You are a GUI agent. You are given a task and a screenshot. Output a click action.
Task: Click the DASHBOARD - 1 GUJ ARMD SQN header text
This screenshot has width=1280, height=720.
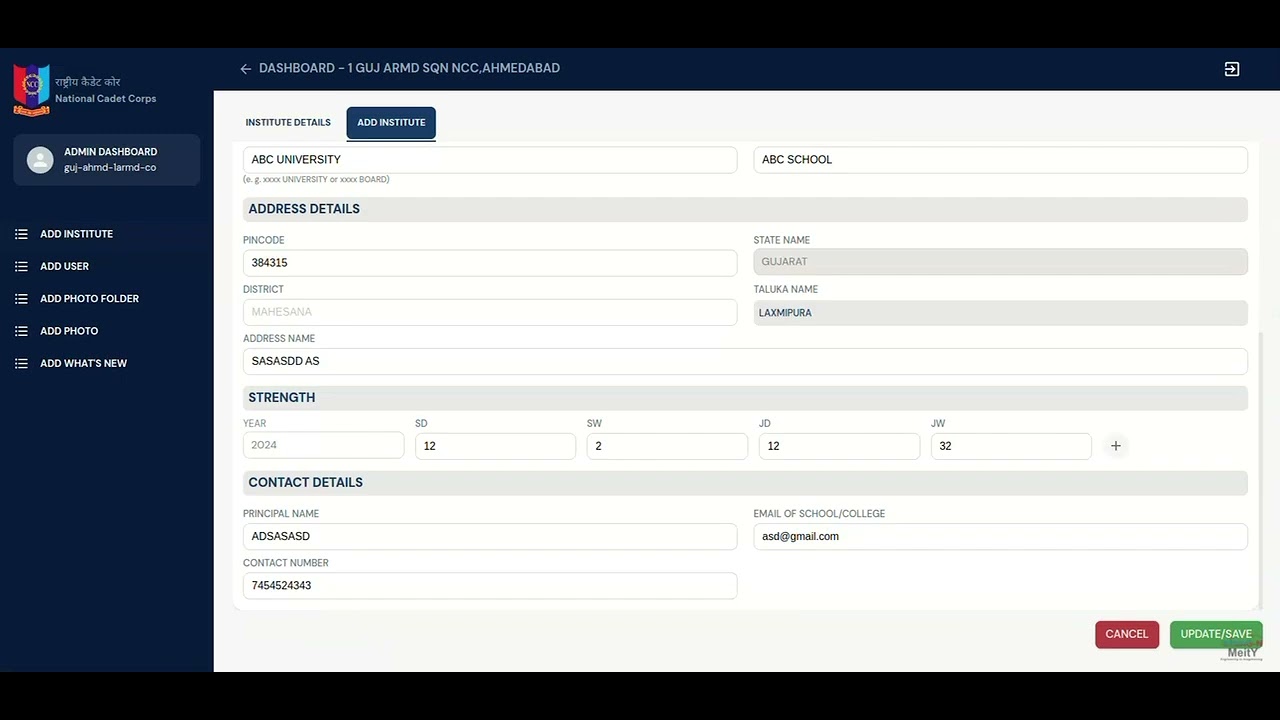pyautogui.click(x=409, y=69)
